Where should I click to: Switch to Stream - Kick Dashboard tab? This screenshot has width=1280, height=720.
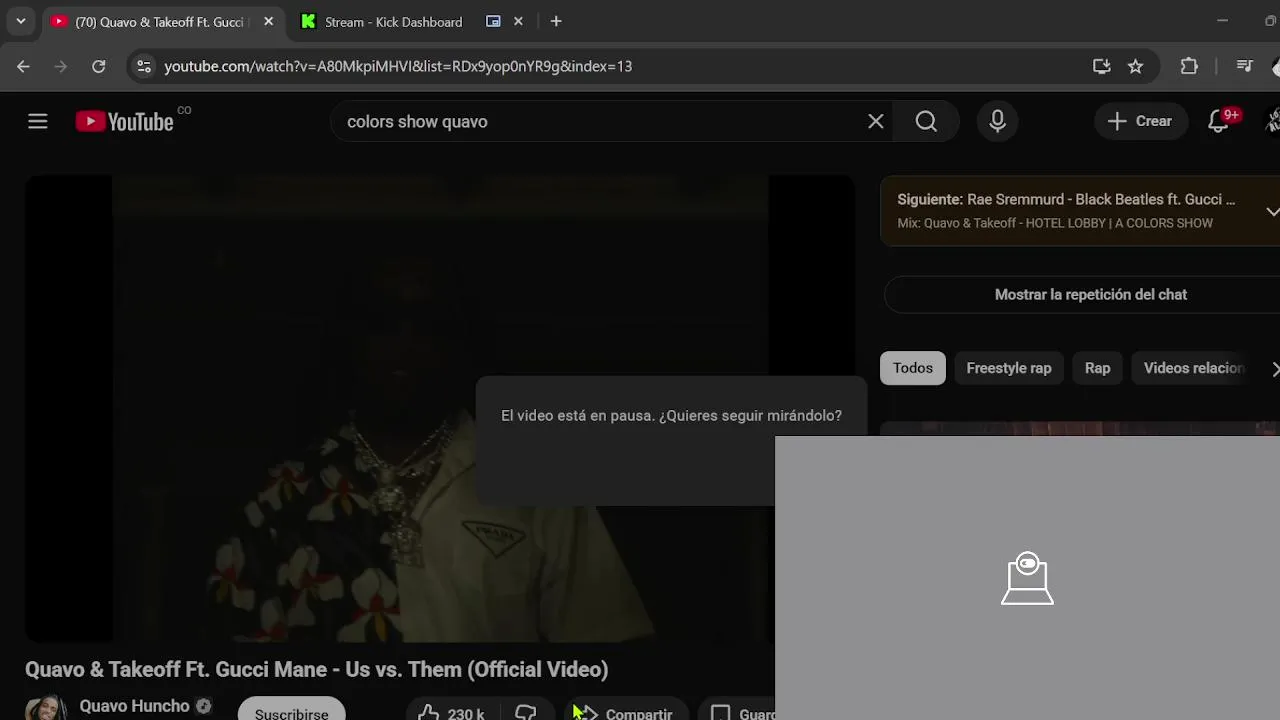(x=393, y=21)
